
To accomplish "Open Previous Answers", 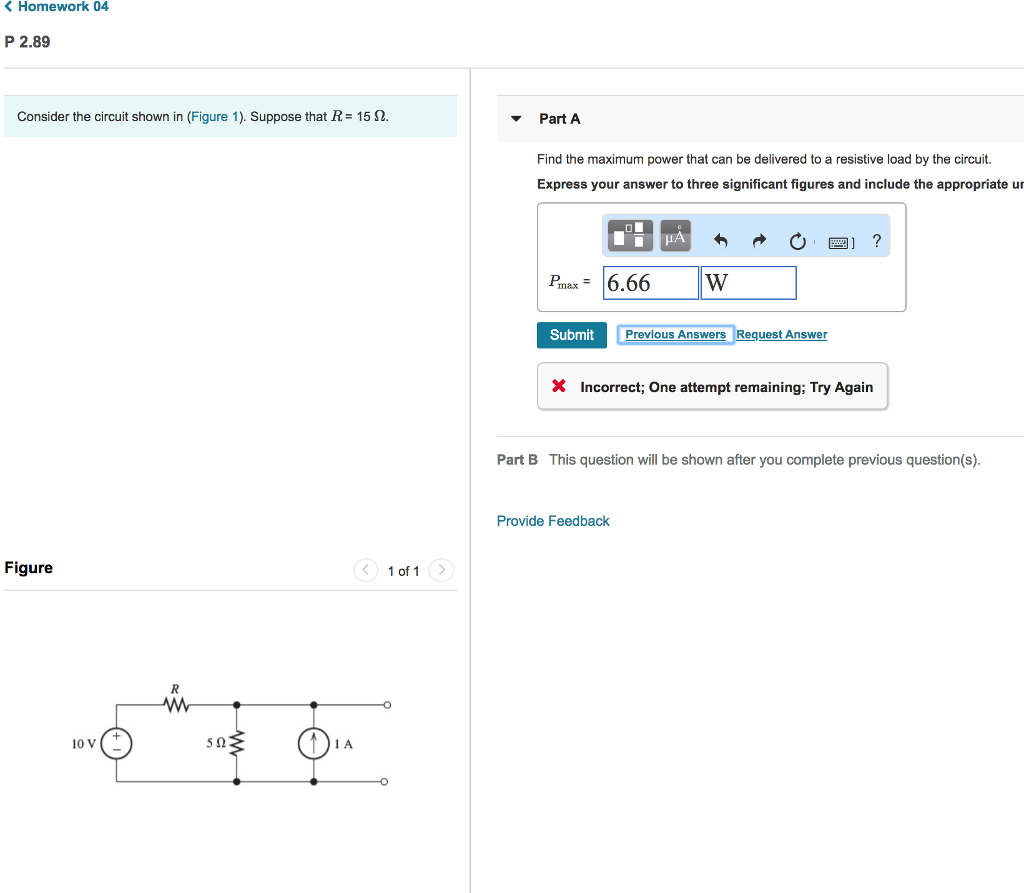I will (x=675, y=334).
